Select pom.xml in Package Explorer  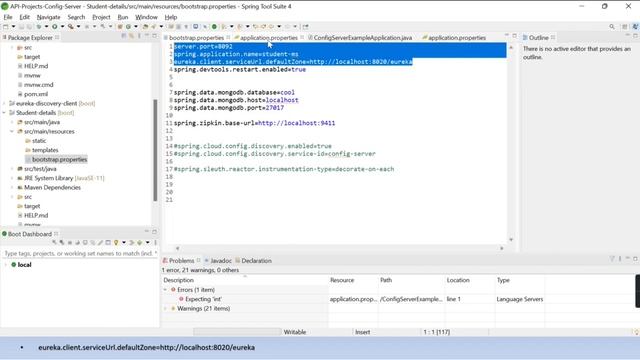36,94
